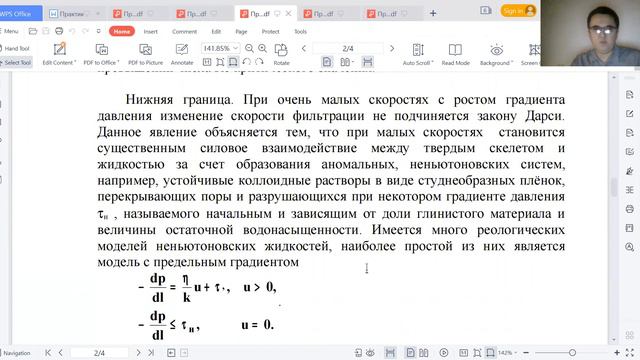Open the search icon in right sidebar
Image resolution: width=640 pixels, height=360 pixels.
(x=629, y=247)
